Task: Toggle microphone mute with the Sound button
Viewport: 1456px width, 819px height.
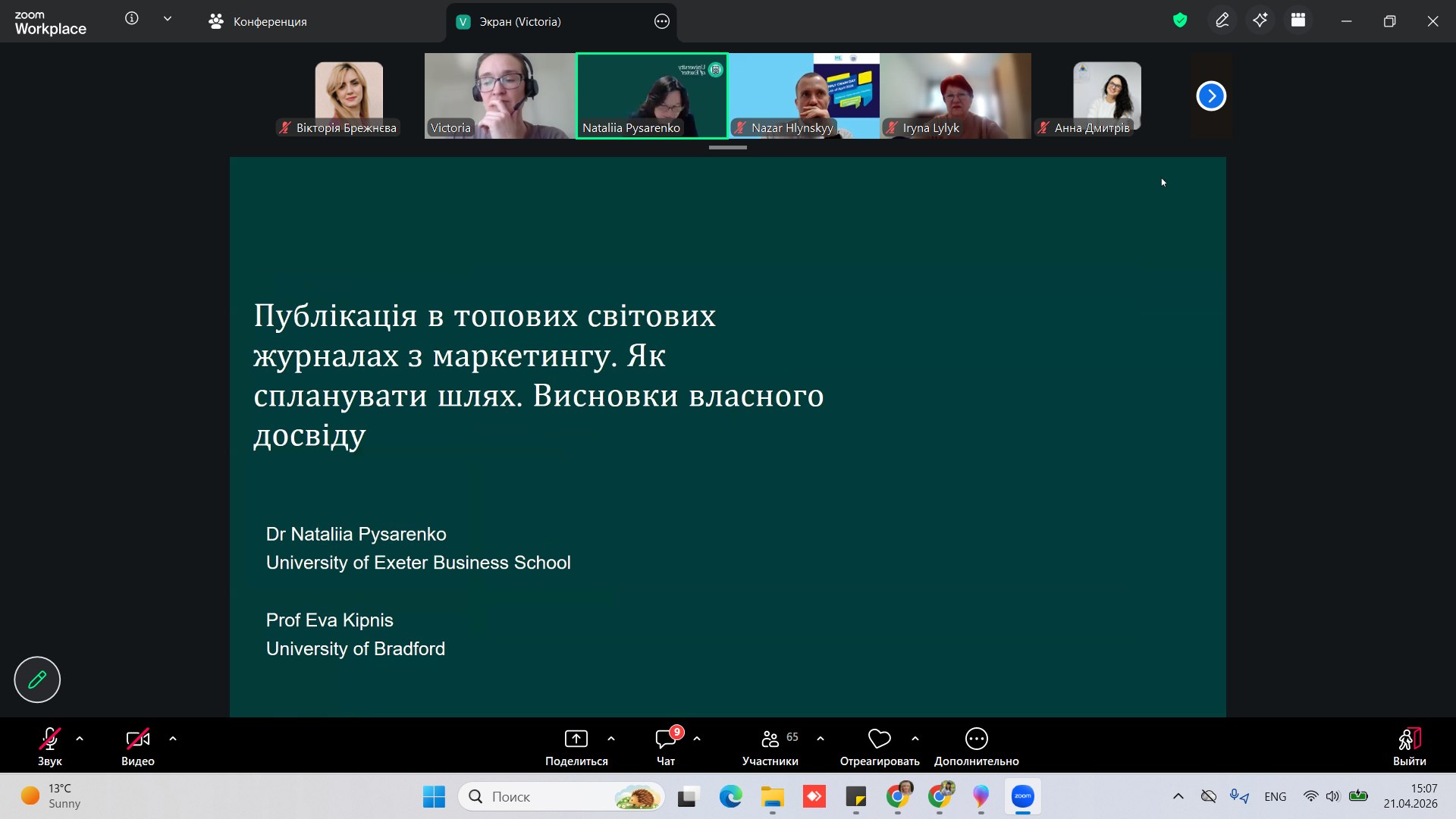Action: click(49, 739)
